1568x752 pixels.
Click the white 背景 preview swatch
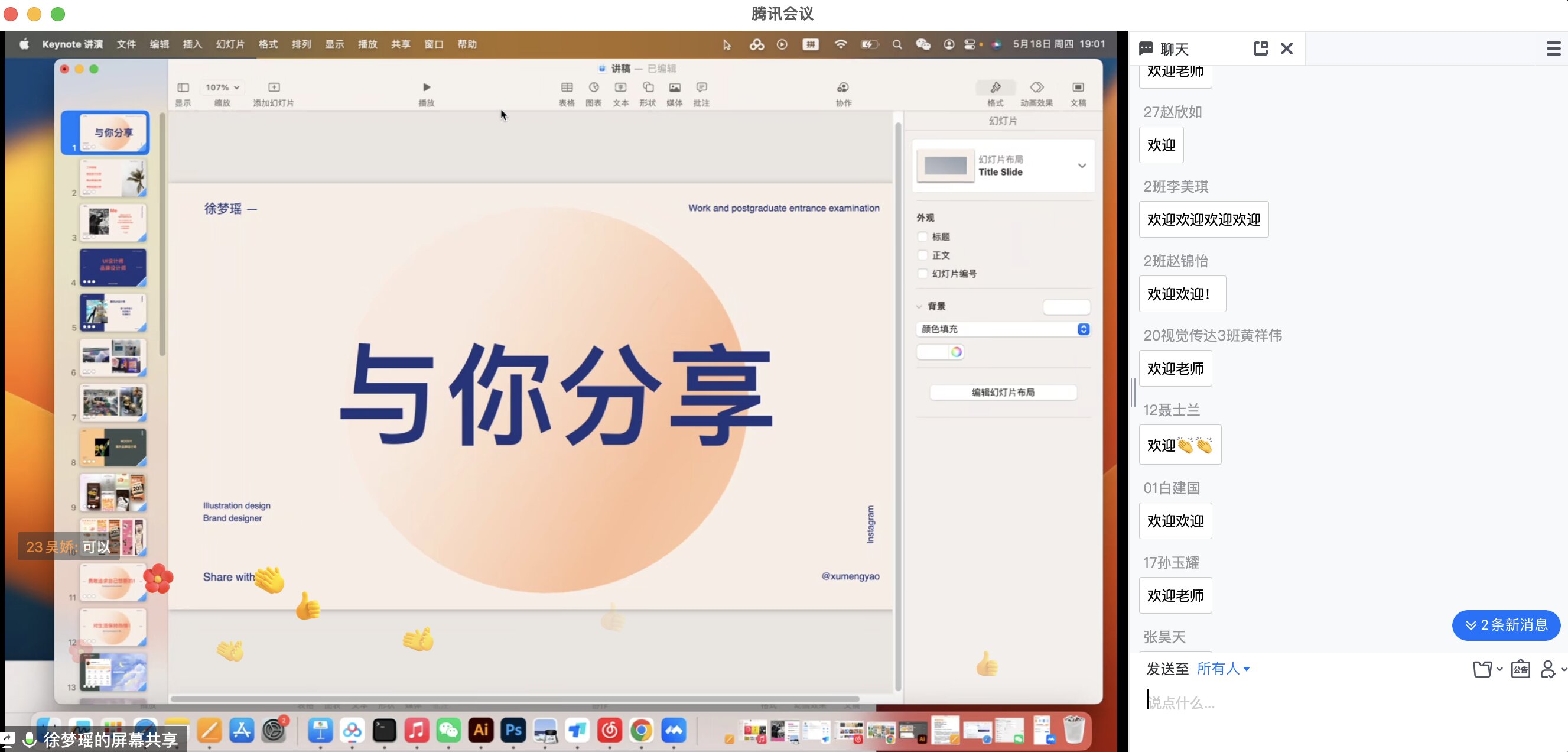tap(1066, 307)
